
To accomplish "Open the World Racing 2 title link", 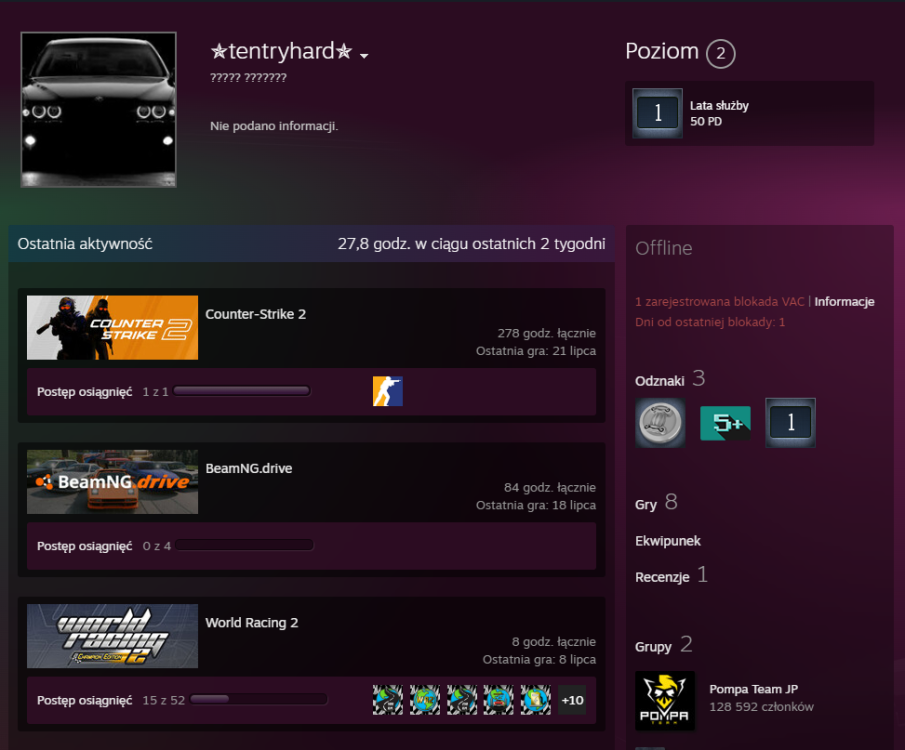I will (252, 622).
